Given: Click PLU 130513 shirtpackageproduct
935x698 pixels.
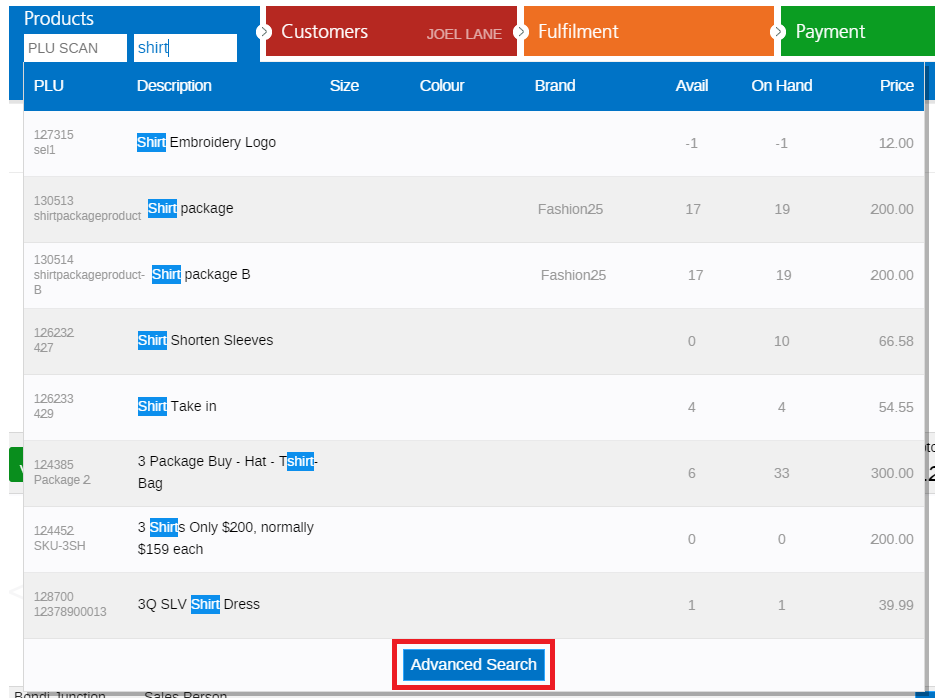Looking at the screenshot, I should 87,209.
